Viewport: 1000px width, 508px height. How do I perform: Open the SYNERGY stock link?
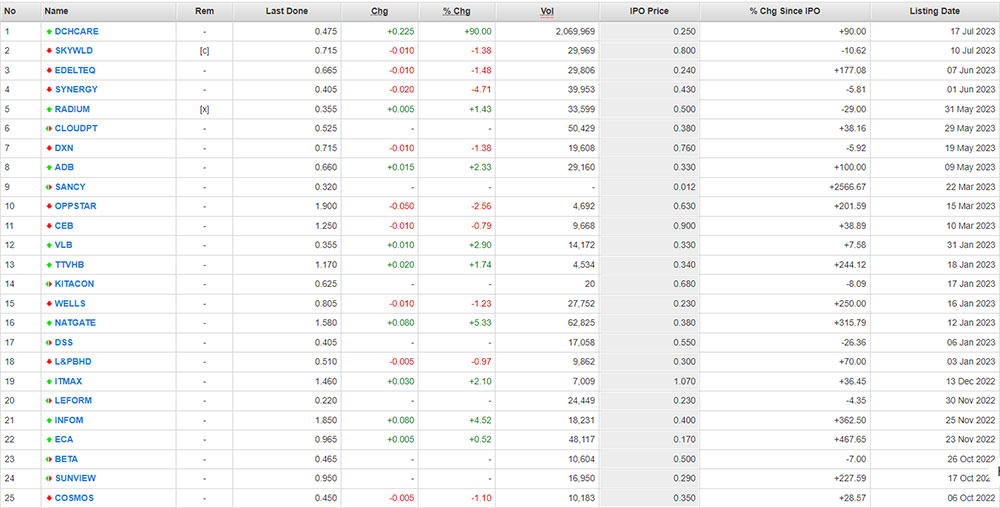point(76,90)
